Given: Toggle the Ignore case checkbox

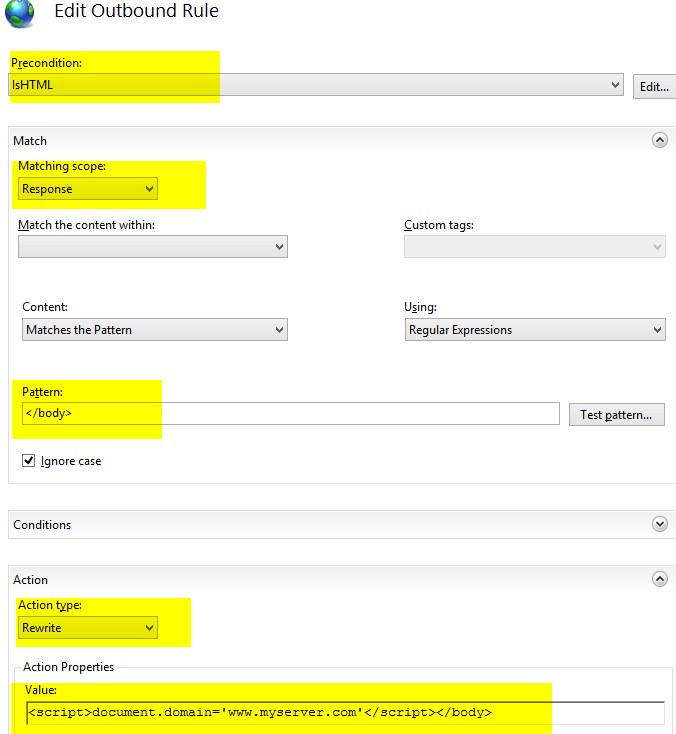Looking at the screenshot, I should click(29, 461).
